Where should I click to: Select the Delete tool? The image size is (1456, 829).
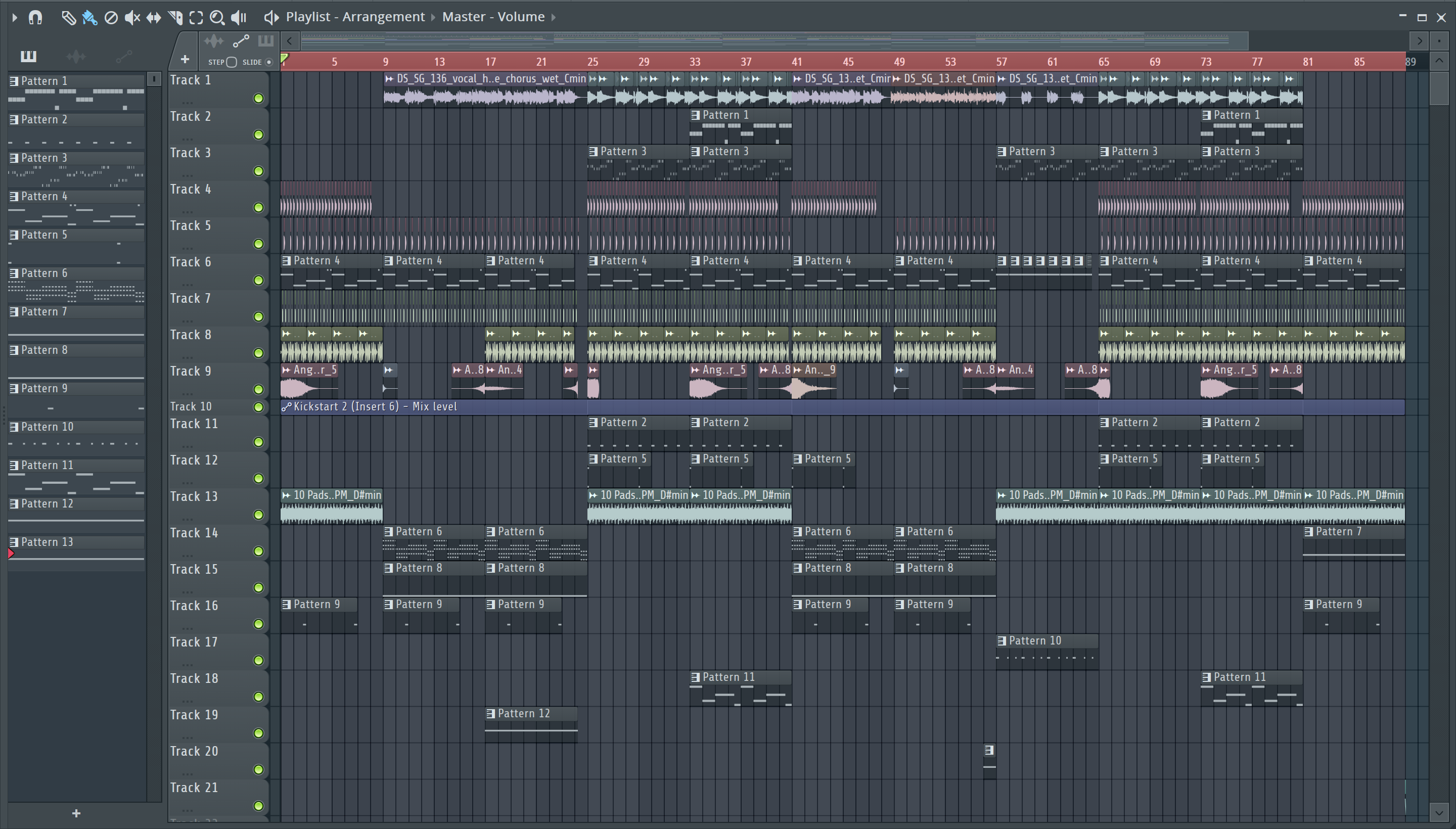click(111, 18)
